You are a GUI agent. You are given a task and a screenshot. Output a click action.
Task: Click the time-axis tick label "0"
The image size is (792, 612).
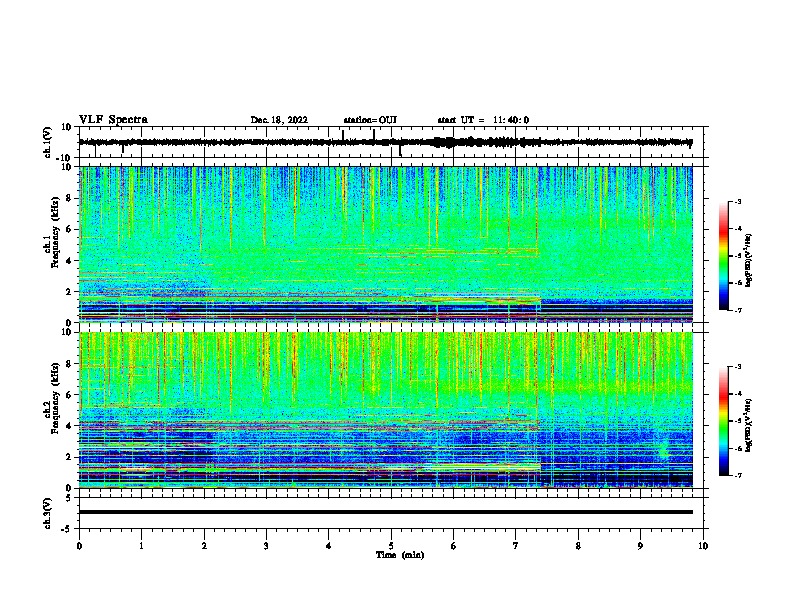79,546
